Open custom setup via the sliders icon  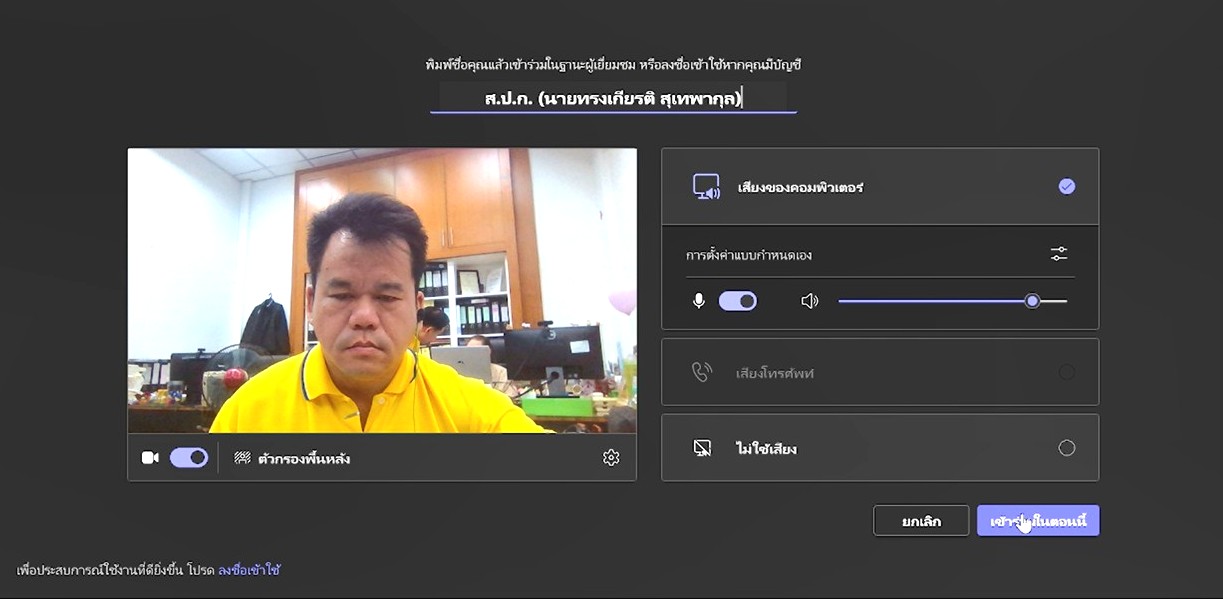1059,254
